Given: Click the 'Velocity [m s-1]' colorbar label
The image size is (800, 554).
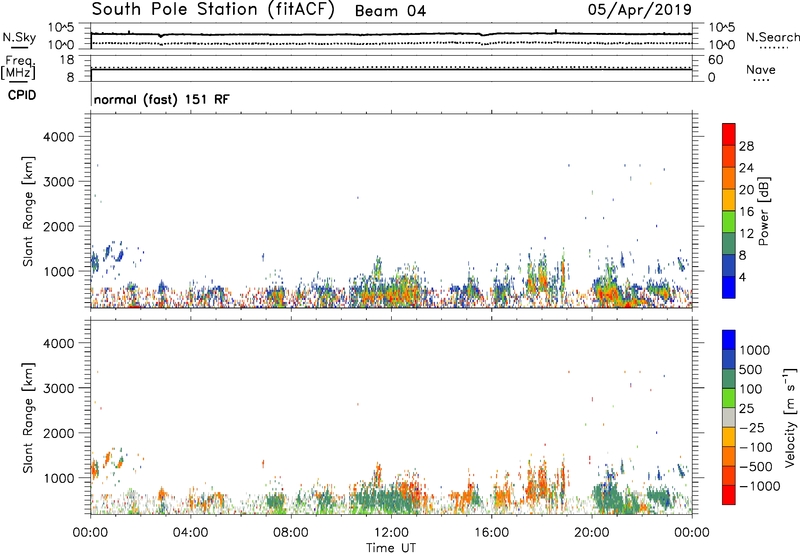Looking at the screenshot, I should [790, 417].
